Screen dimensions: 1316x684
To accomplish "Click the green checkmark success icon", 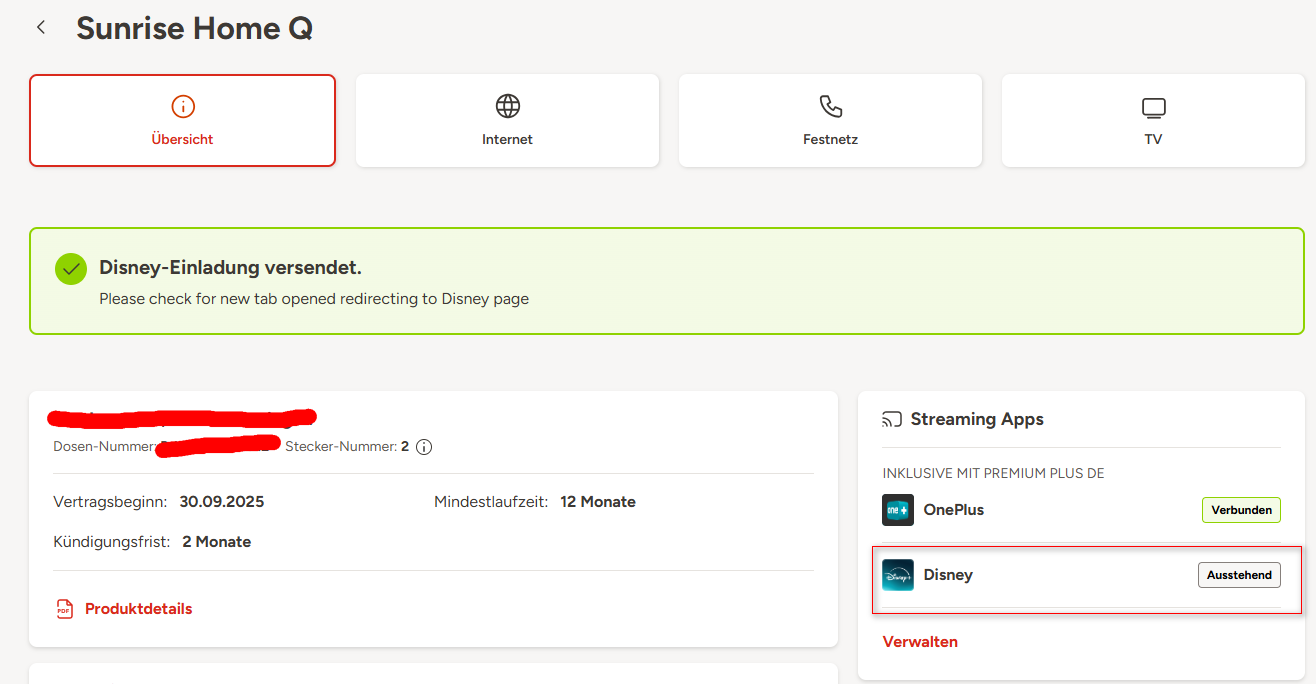I will click(x=71, y=269).
